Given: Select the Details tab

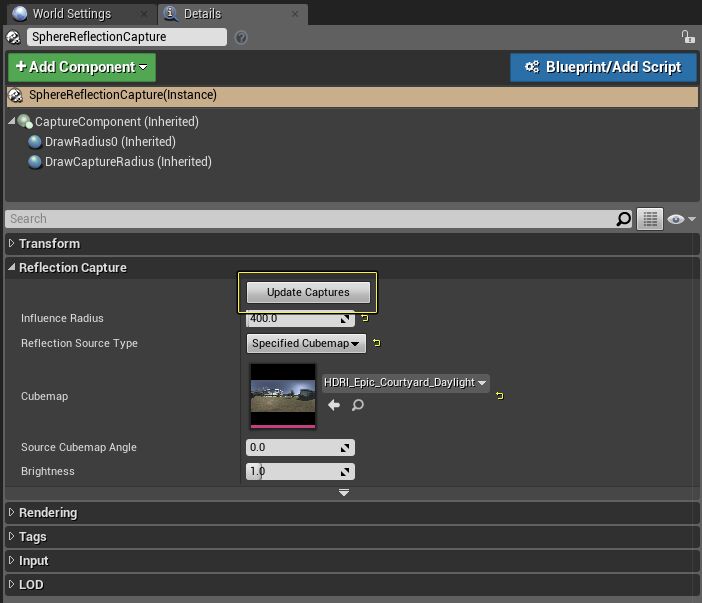Looking at the screenshot, I should click(202, 14).
